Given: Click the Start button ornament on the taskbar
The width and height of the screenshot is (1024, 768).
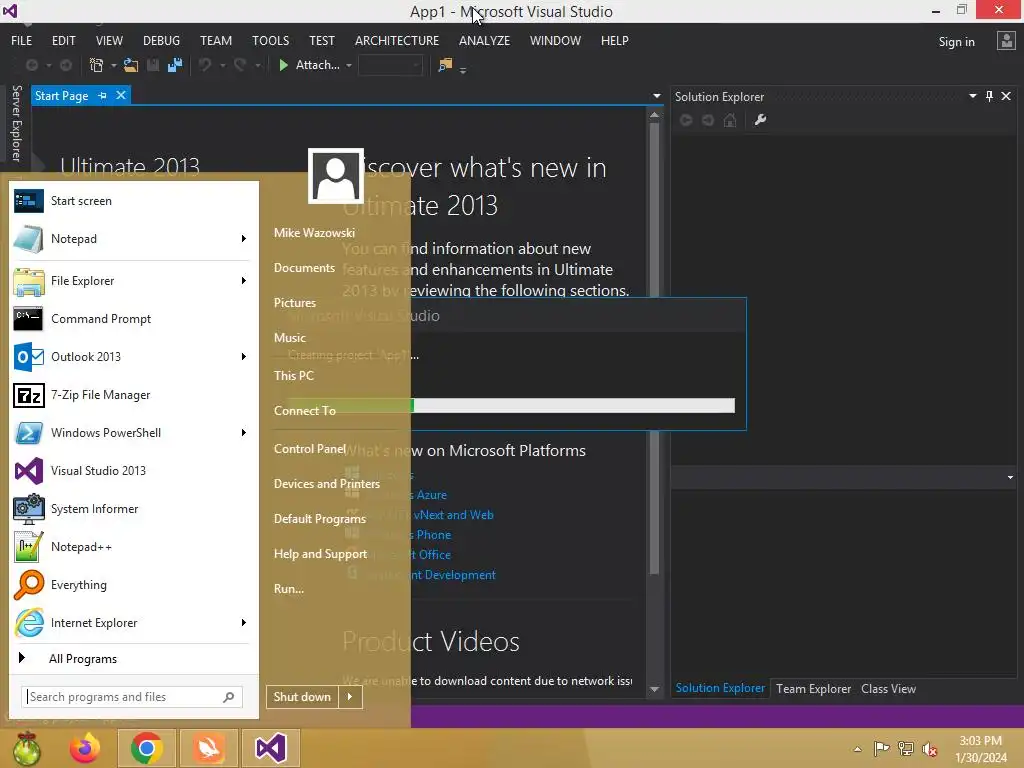Looking at the screenshot, I should point(27,748).
